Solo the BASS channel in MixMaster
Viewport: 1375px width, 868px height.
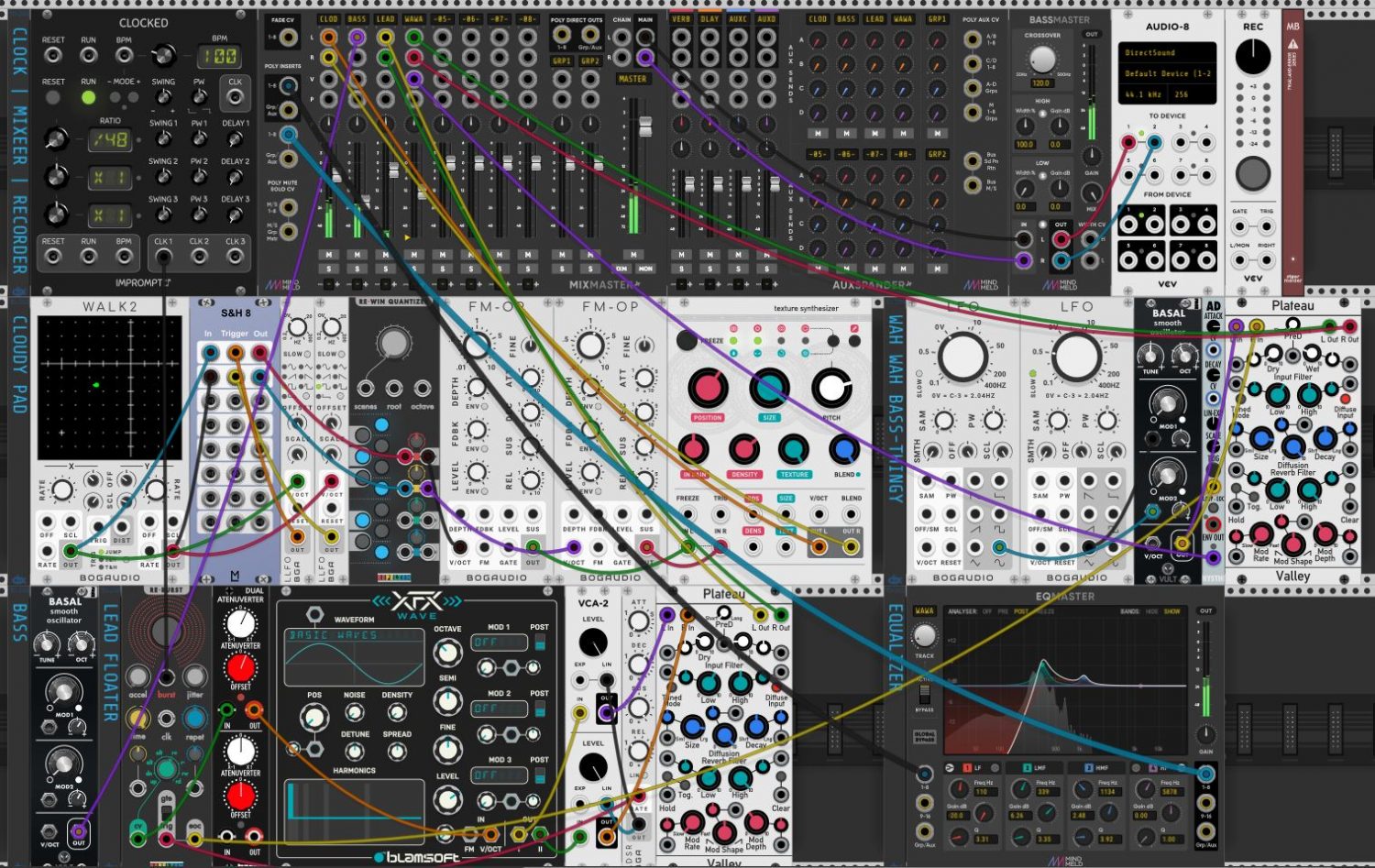[357, 269]
